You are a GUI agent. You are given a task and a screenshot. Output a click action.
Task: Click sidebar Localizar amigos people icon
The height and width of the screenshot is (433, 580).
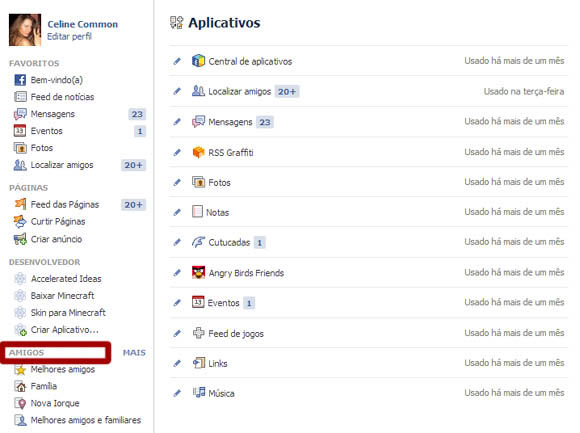[20, 165]
